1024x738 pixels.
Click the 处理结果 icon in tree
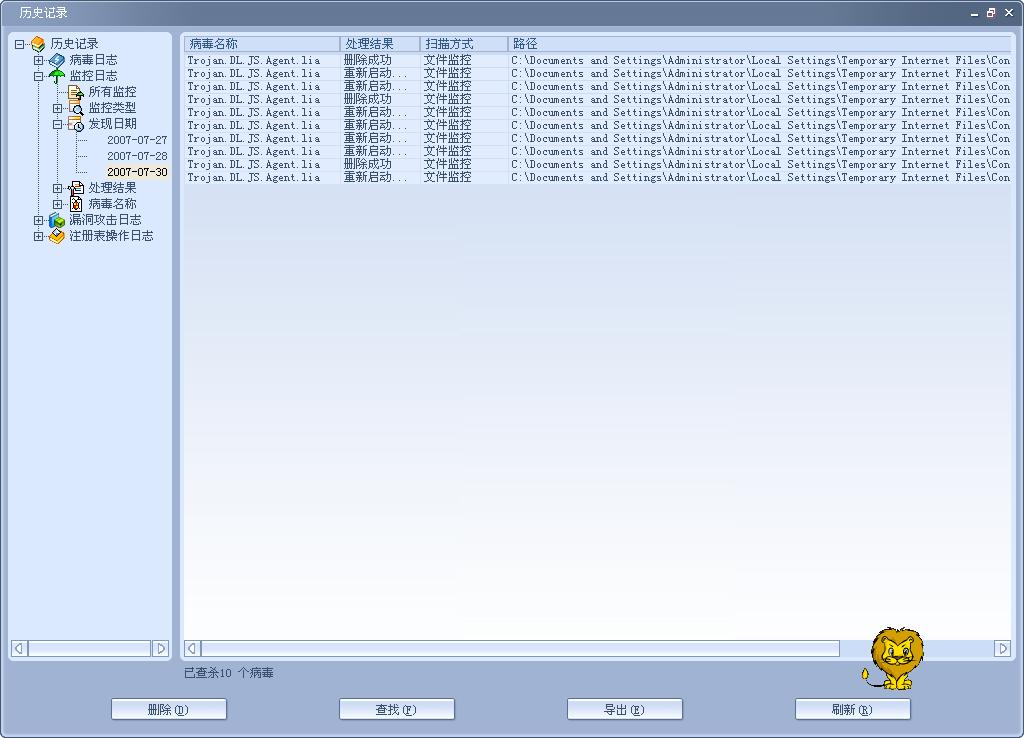coord(76,188)
